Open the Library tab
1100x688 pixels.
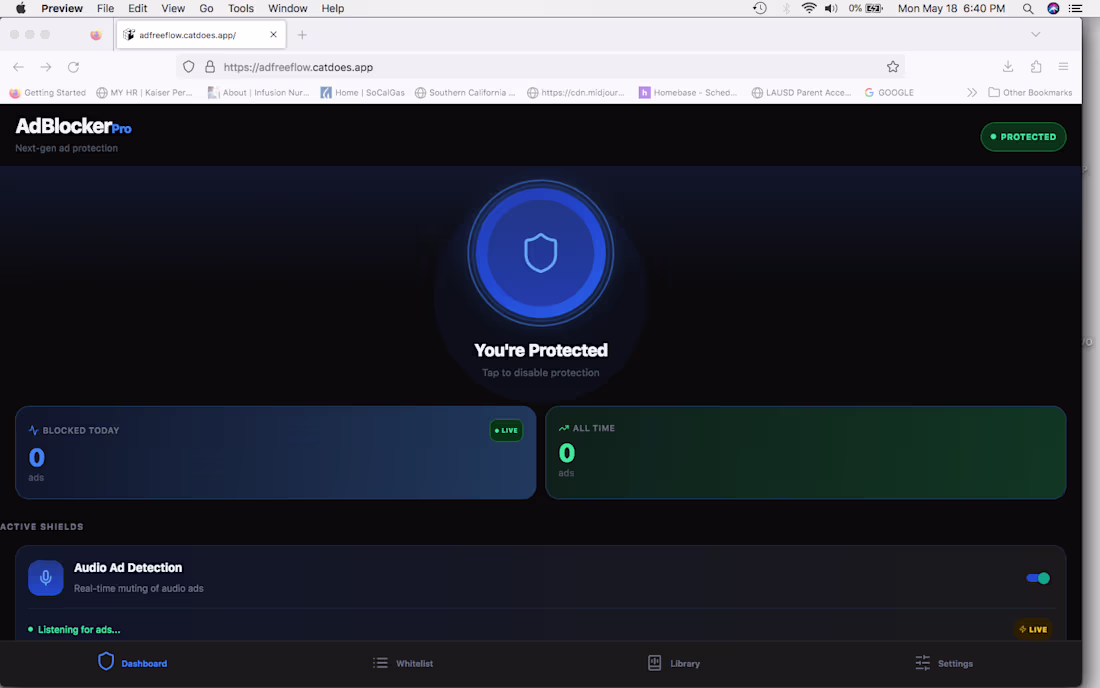(x=673, y=663)
